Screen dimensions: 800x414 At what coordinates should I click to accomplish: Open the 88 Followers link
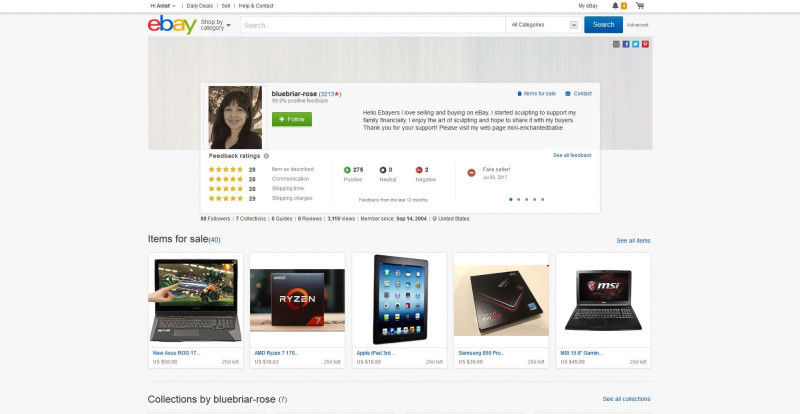(x=215, y=219)
